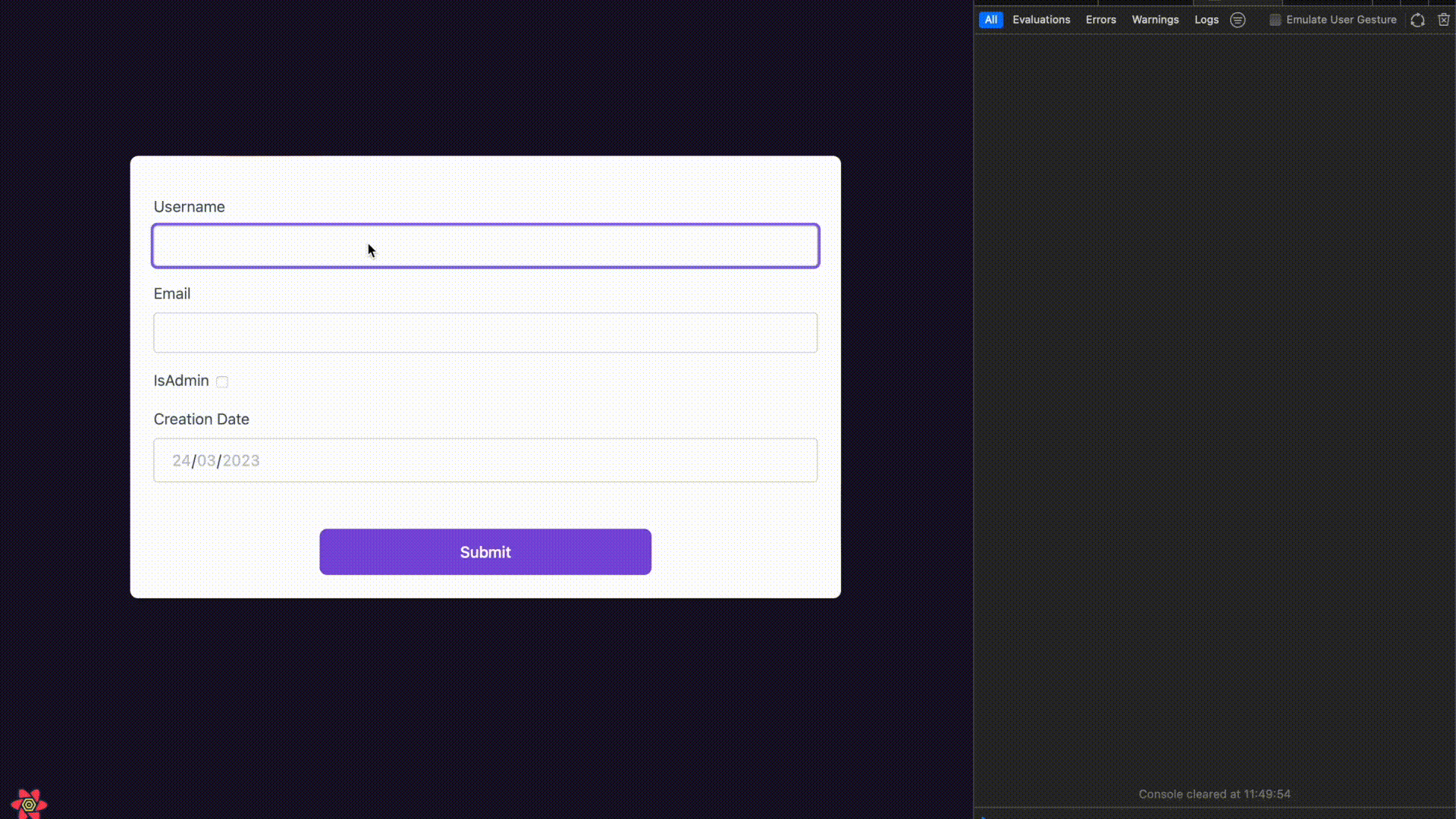Show only Warnings in the console

point(1155,20)
